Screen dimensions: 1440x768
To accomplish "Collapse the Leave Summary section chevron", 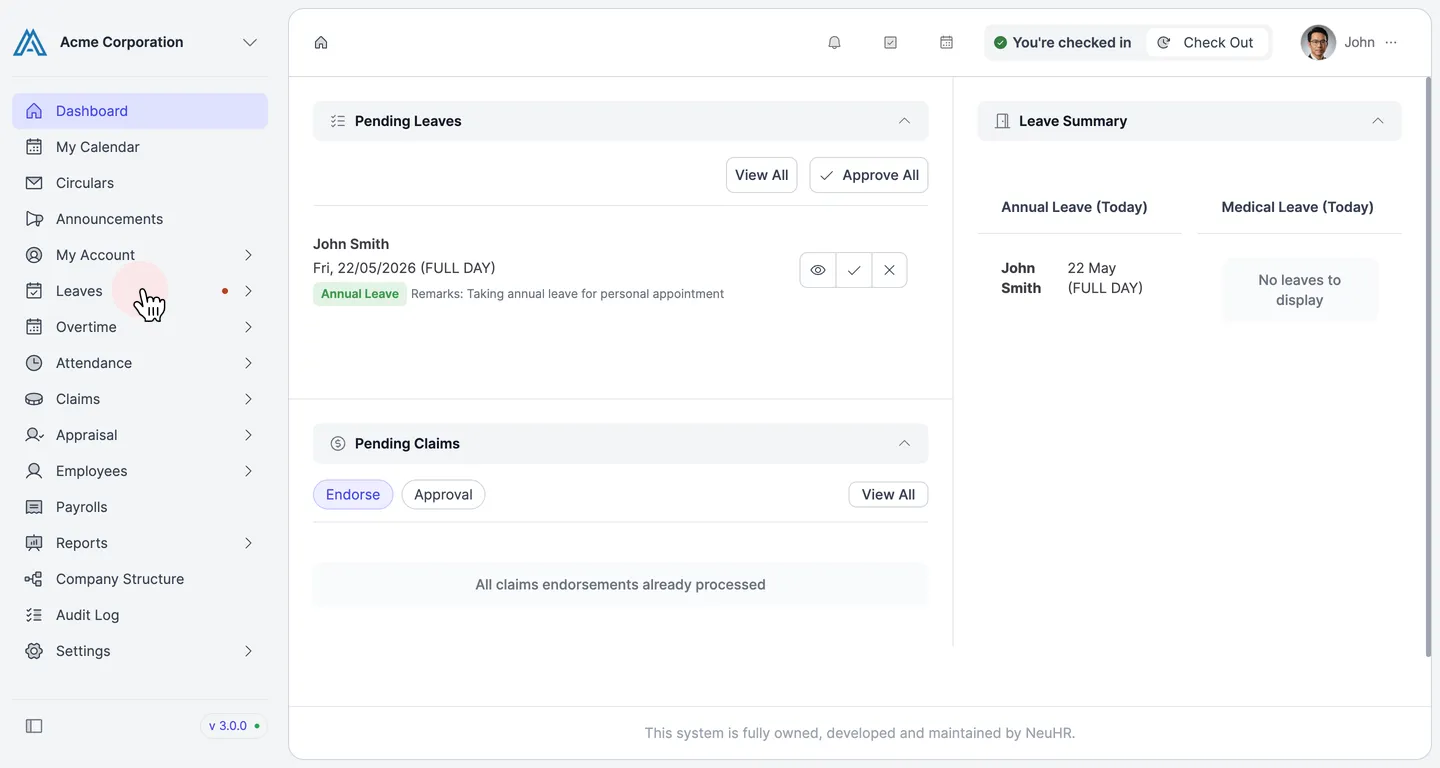I will 1378,121.
